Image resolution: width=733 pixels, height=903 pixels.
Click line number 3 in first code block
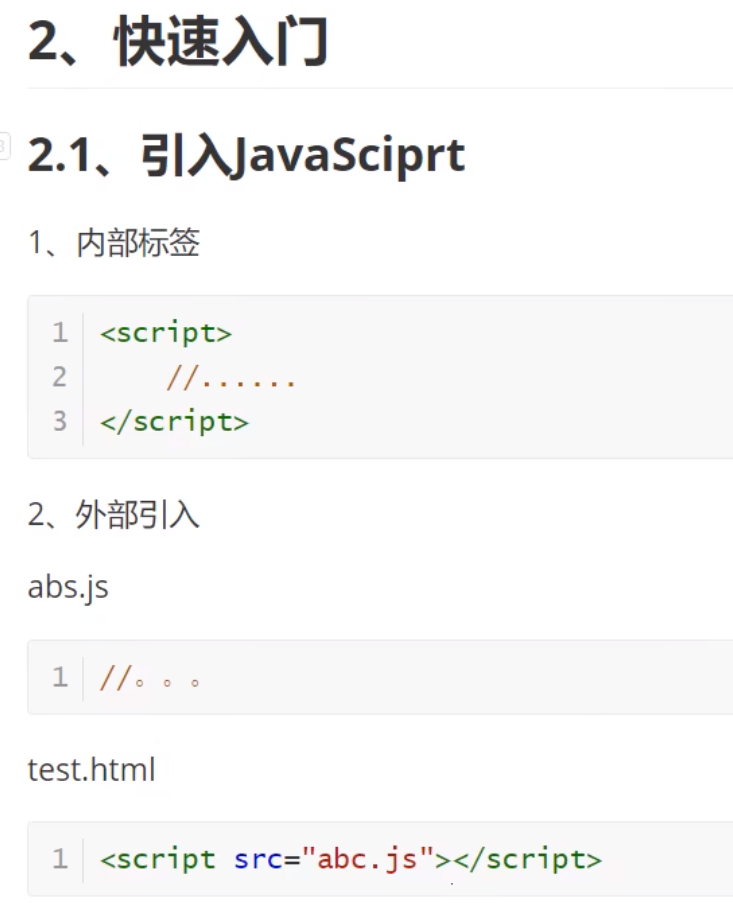coord(60,421)
